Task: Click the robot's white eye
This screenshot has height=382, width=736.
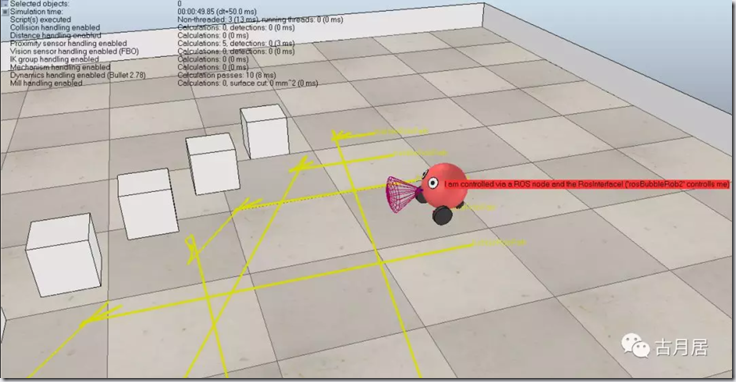Action: [x=432, y=183]
